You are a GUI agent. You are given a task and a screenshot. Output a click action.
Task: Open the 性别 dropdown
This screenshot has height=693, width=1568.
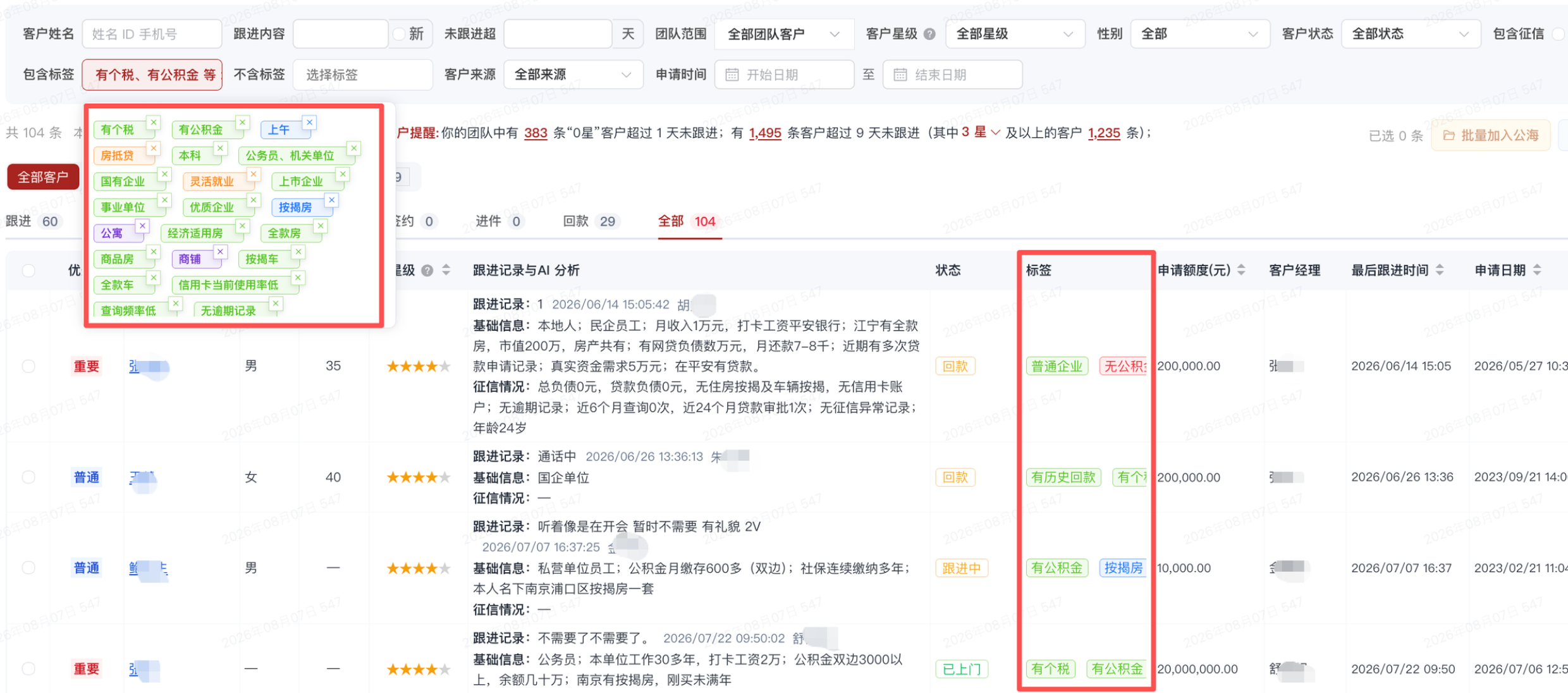coord(1200,34)
